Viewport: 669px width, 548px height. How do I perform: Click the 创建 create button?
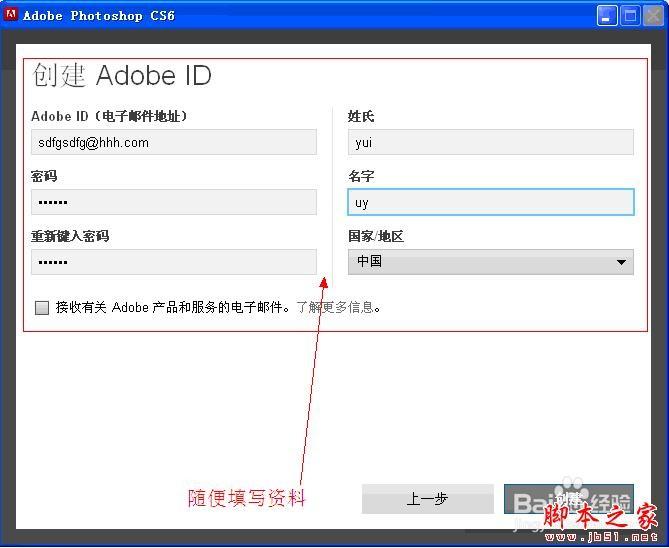coord(569,498)
